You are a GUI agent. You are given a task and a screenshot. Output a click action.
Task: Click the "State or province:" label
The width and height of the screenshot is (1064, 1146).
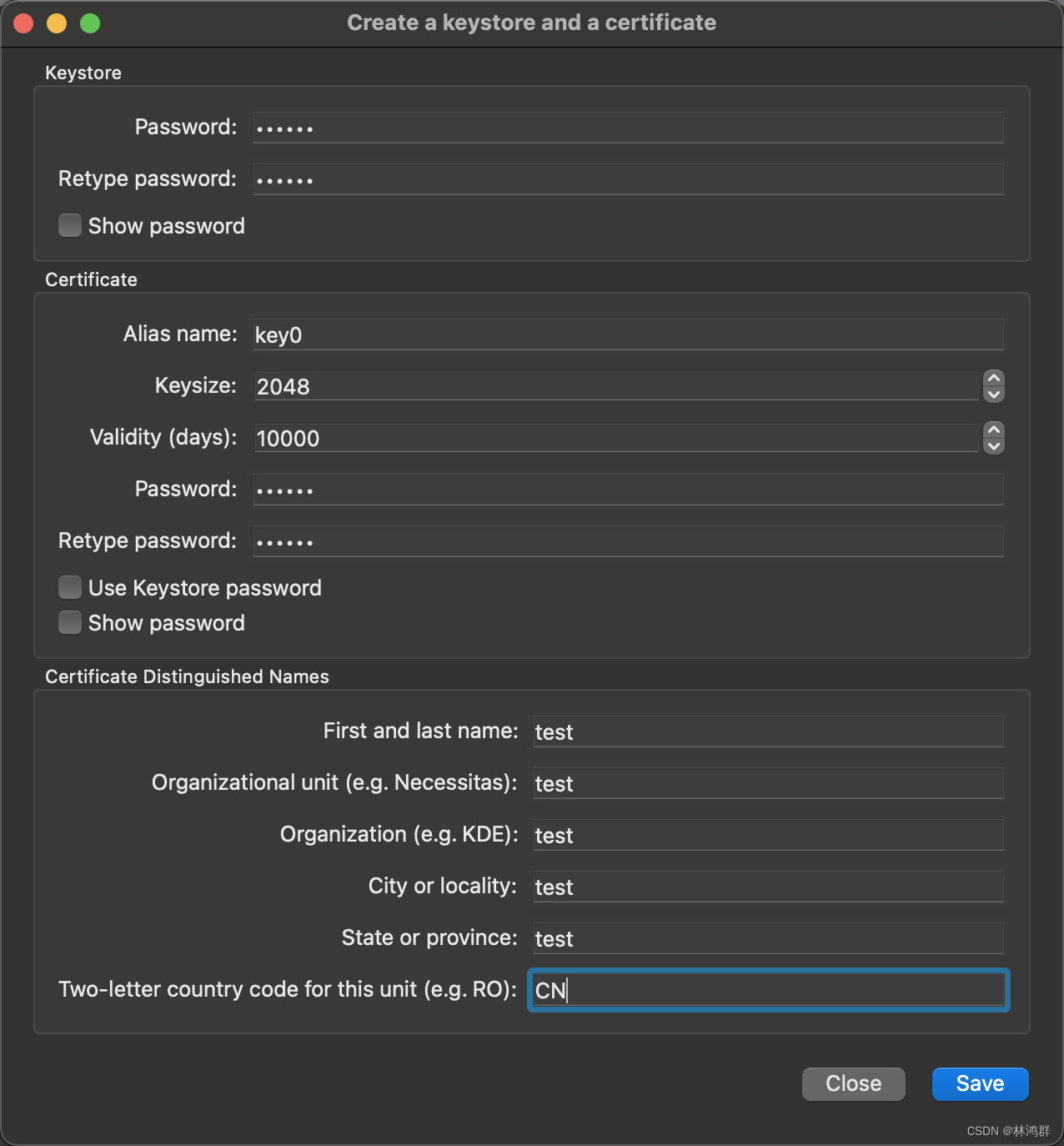(x=429, y=937)
